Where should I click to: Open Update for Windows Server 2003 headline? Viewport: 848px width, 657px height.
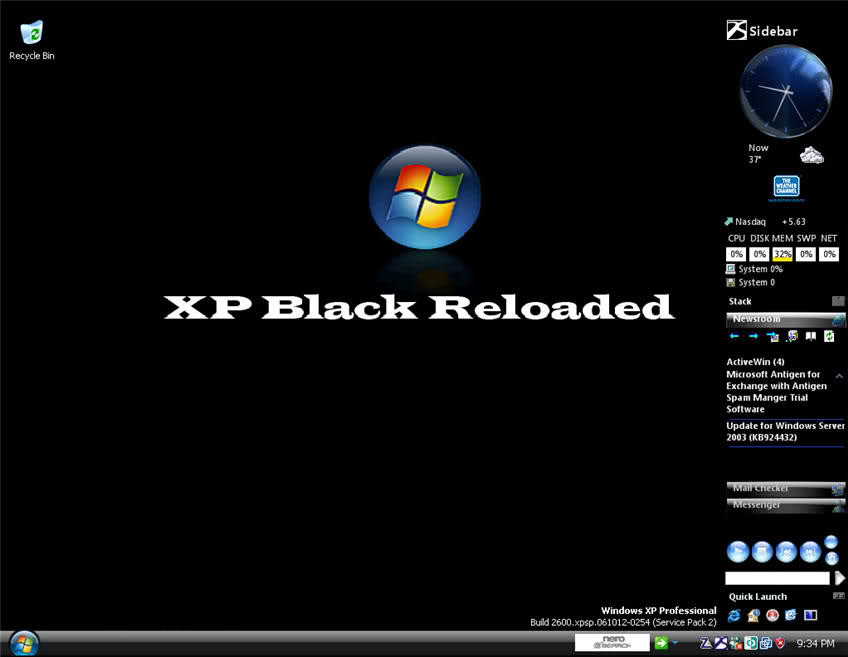785,432
